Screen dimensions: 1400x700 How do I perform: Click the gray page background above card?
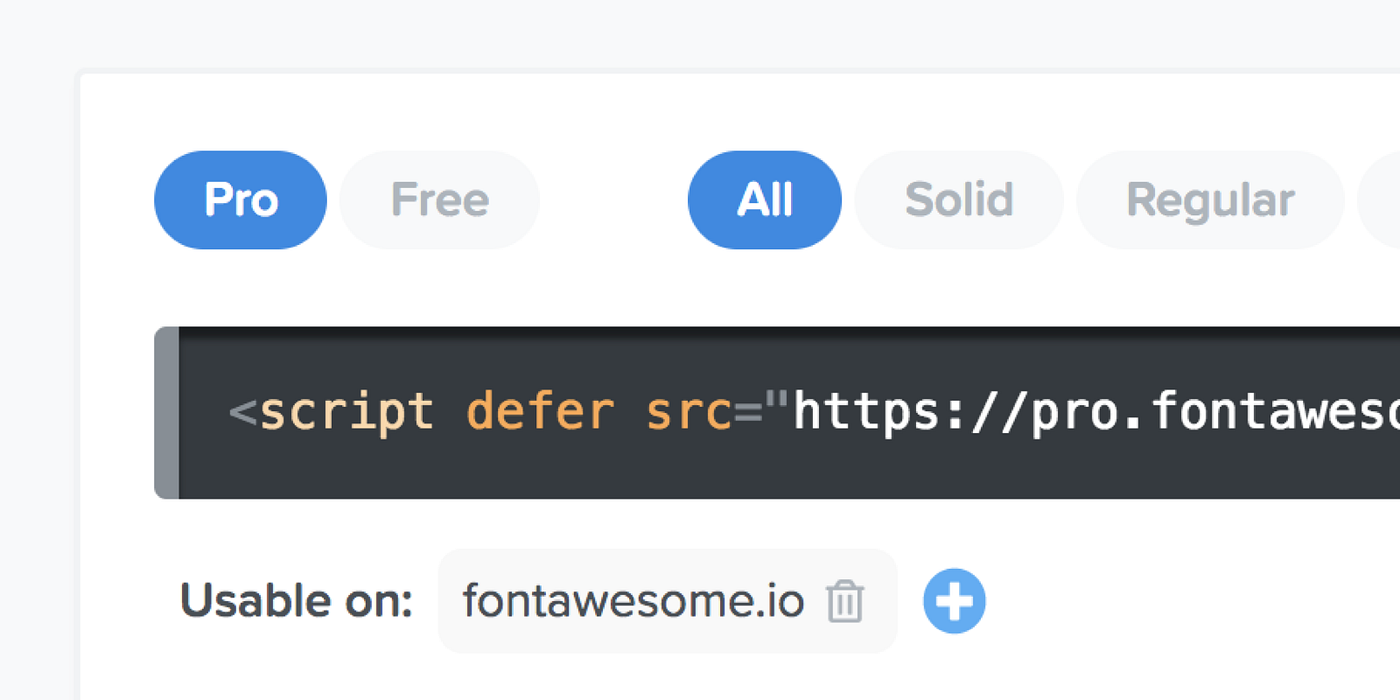[700, 33]
